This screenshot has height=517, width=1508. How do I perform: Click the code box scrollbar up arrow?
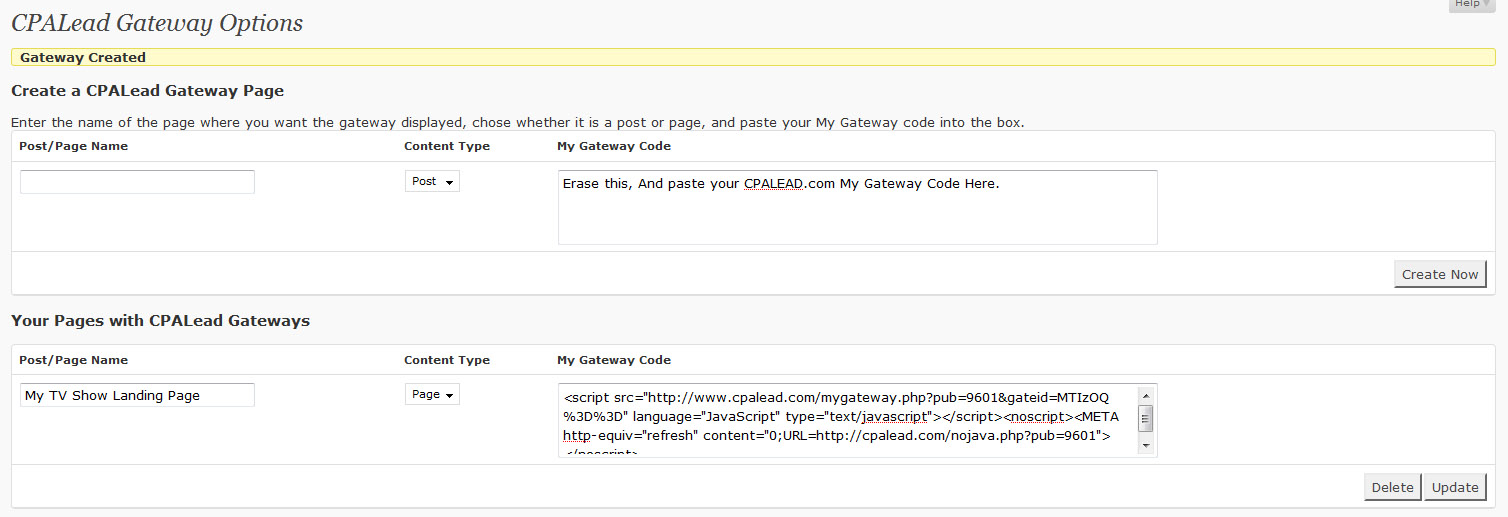coord(1147,394)
